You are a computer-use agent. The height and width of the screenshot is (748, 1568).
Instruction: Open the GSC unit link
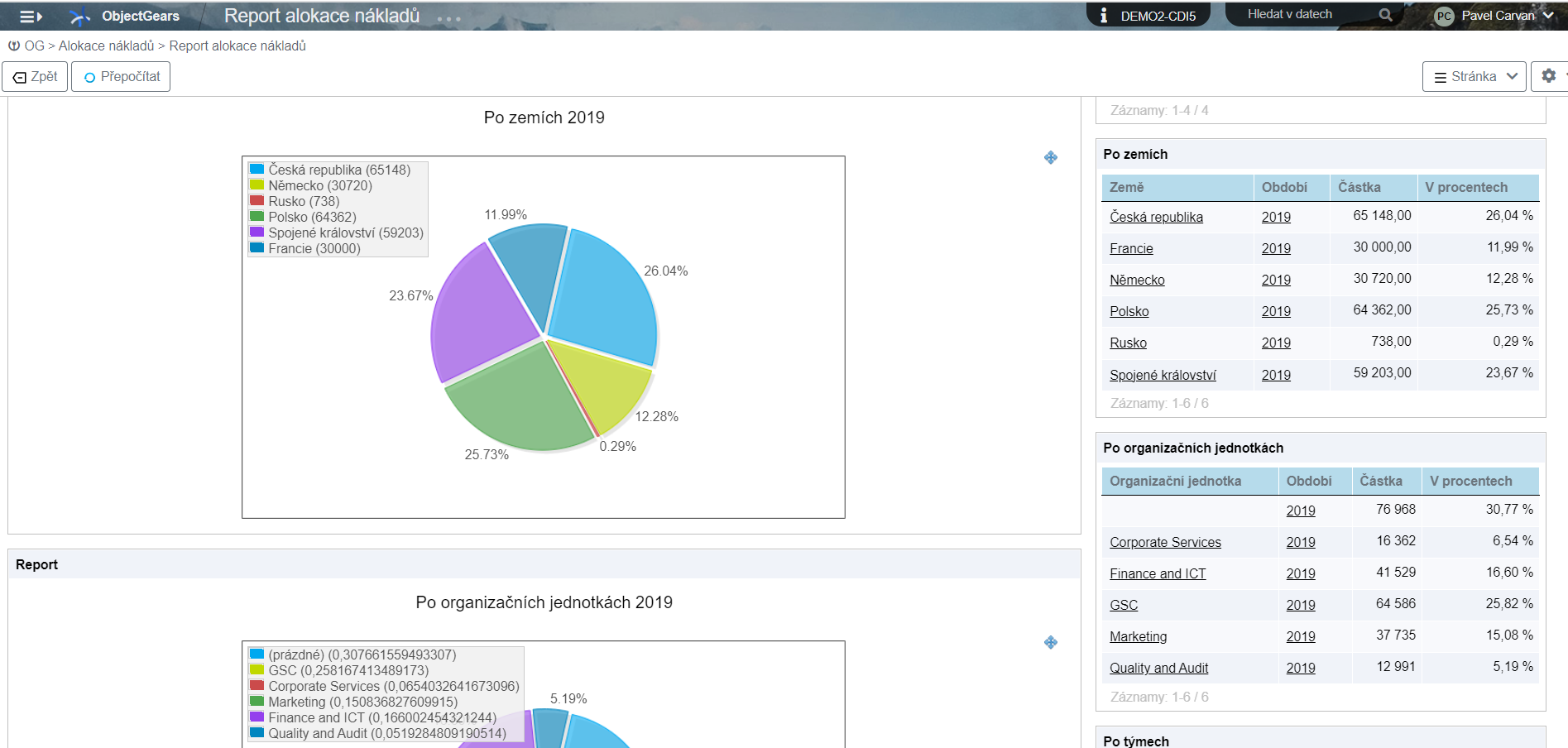pyautogui.click(x=1124, y=605)
